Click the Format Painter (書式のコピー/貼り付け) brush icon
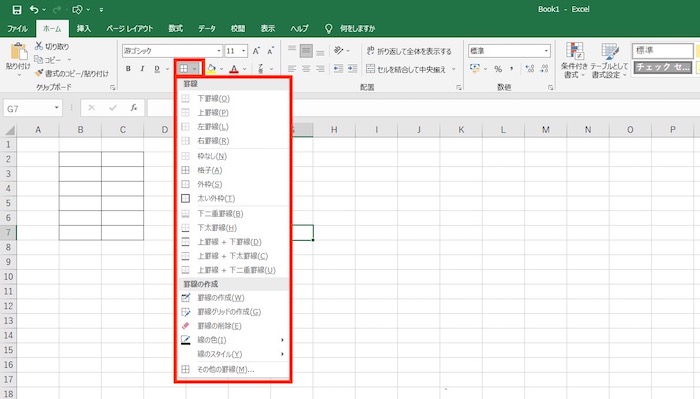Viewport: 700px width, 399px height. coord(39,73)
